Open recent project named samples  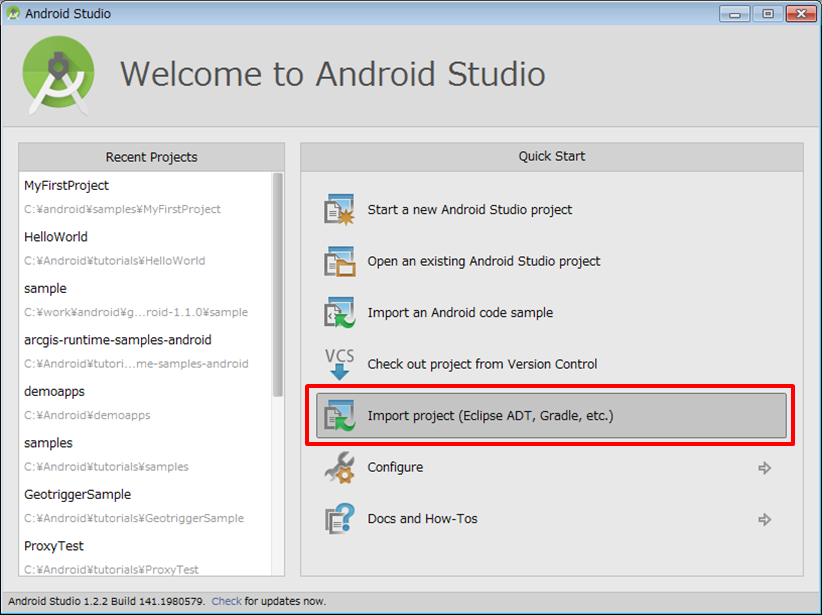click(x=48, y=443)
